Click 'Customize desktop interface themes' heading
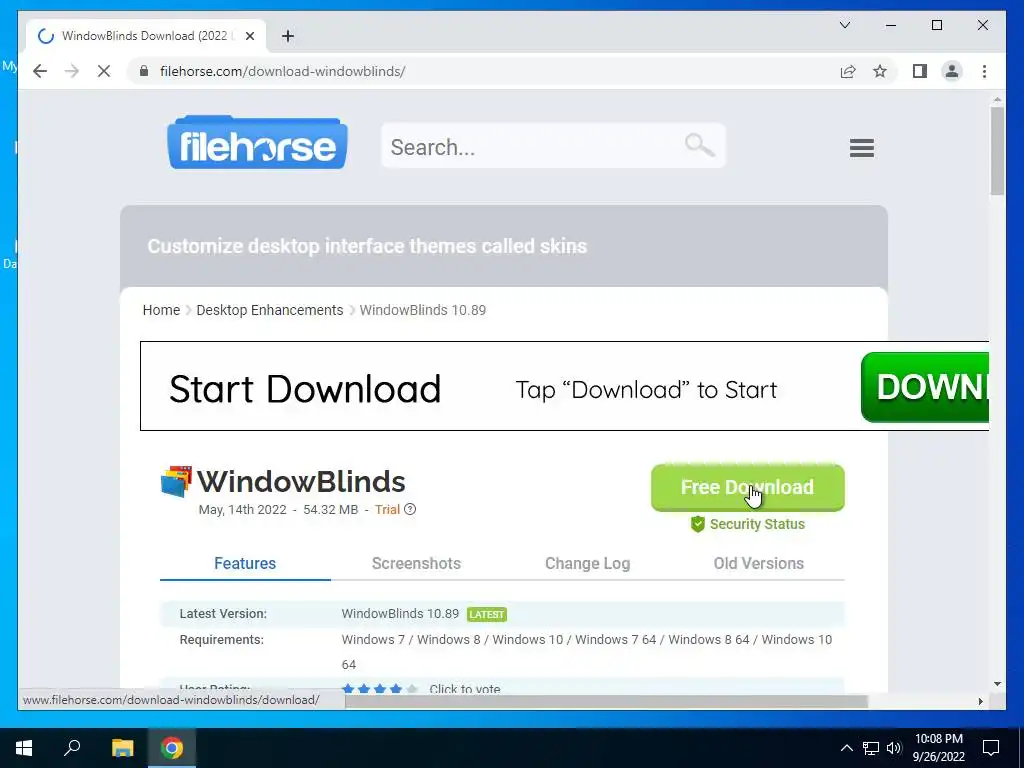Viewport: 1024px width, 768px height. (x=367, y=246)
